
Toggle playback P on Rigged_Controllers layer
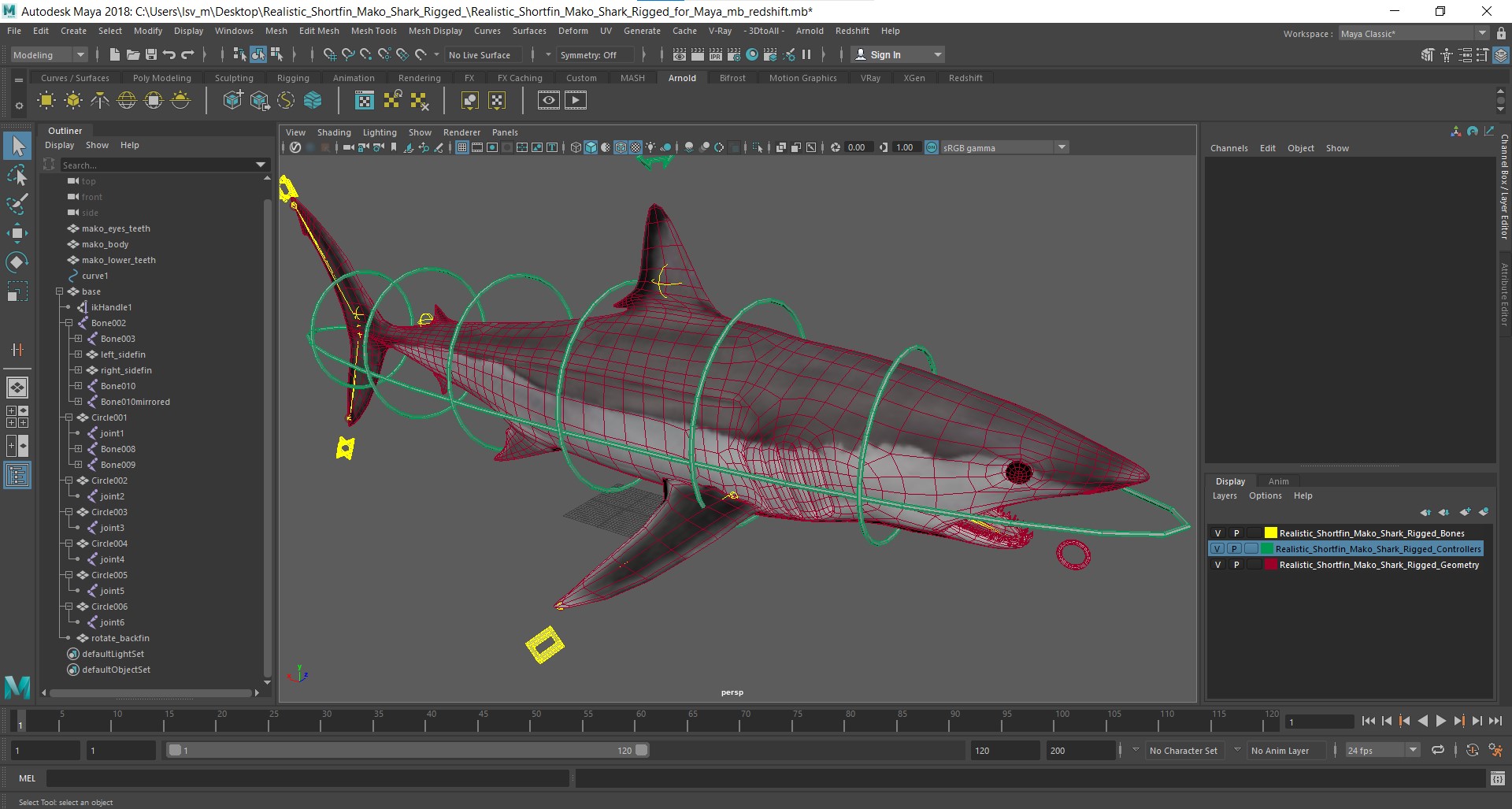pyautogui.click(x=1236, y=549)
